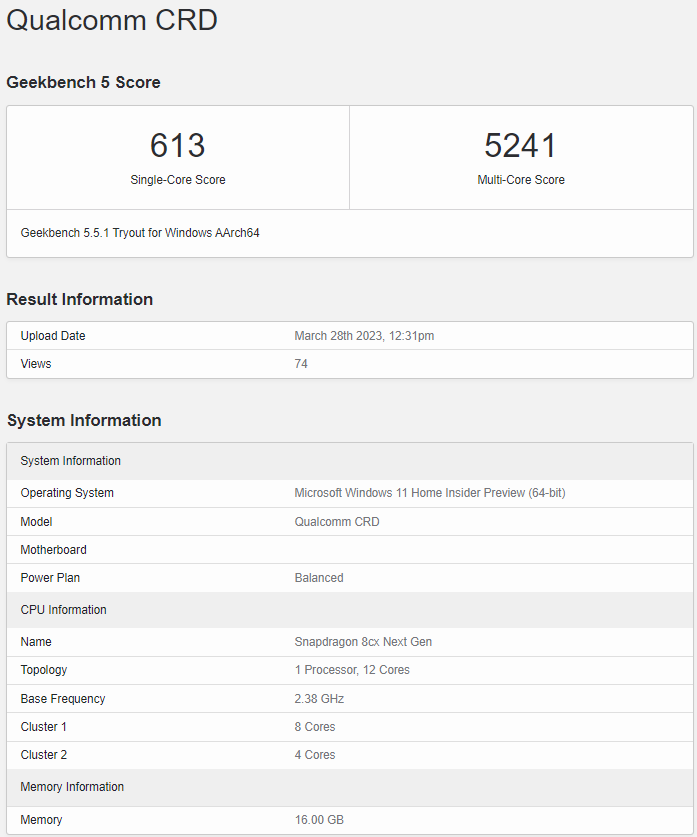Select the 1 Processor, 12 Cores value
Screen dimensions: 697x837
point(352,670)
